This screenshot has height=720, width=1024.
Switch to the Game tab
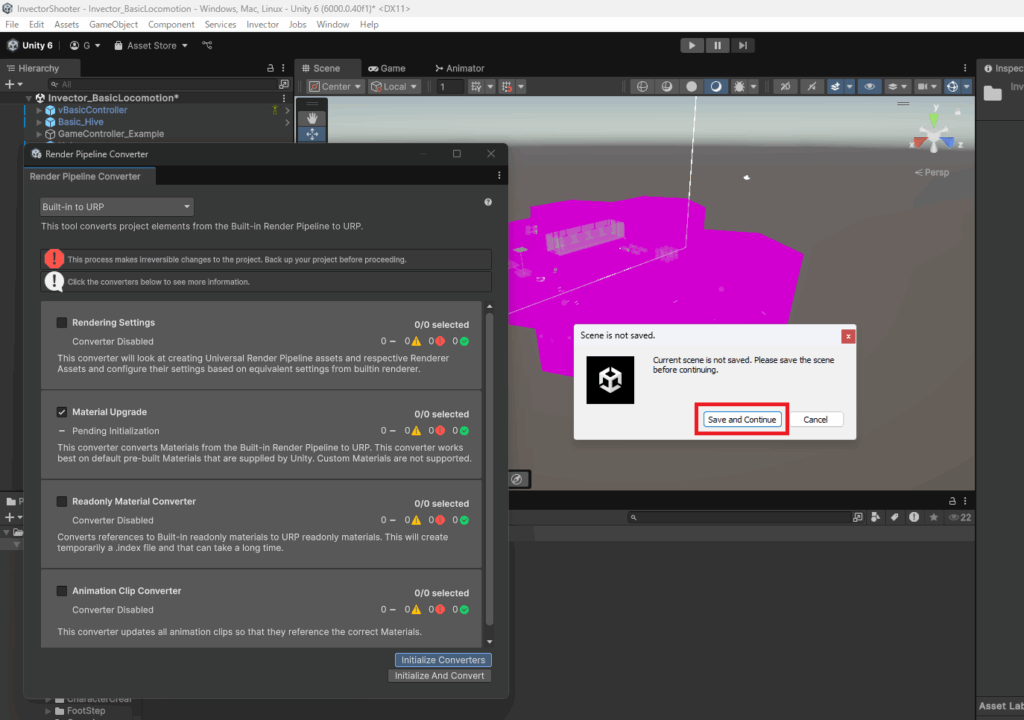pos(387,68)
